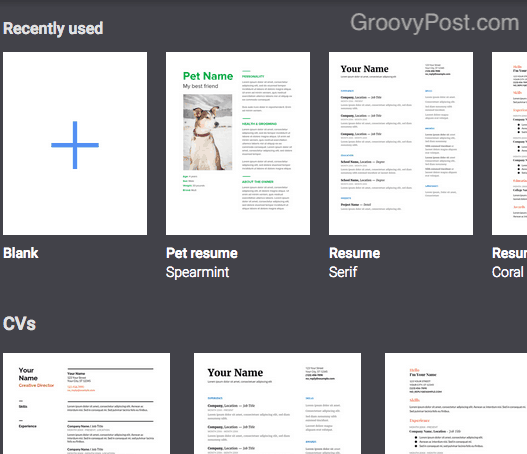Click 'Your Name' heading in Resume Serif thumbnail
Screen dimensions: 527x454
(364, 69)
